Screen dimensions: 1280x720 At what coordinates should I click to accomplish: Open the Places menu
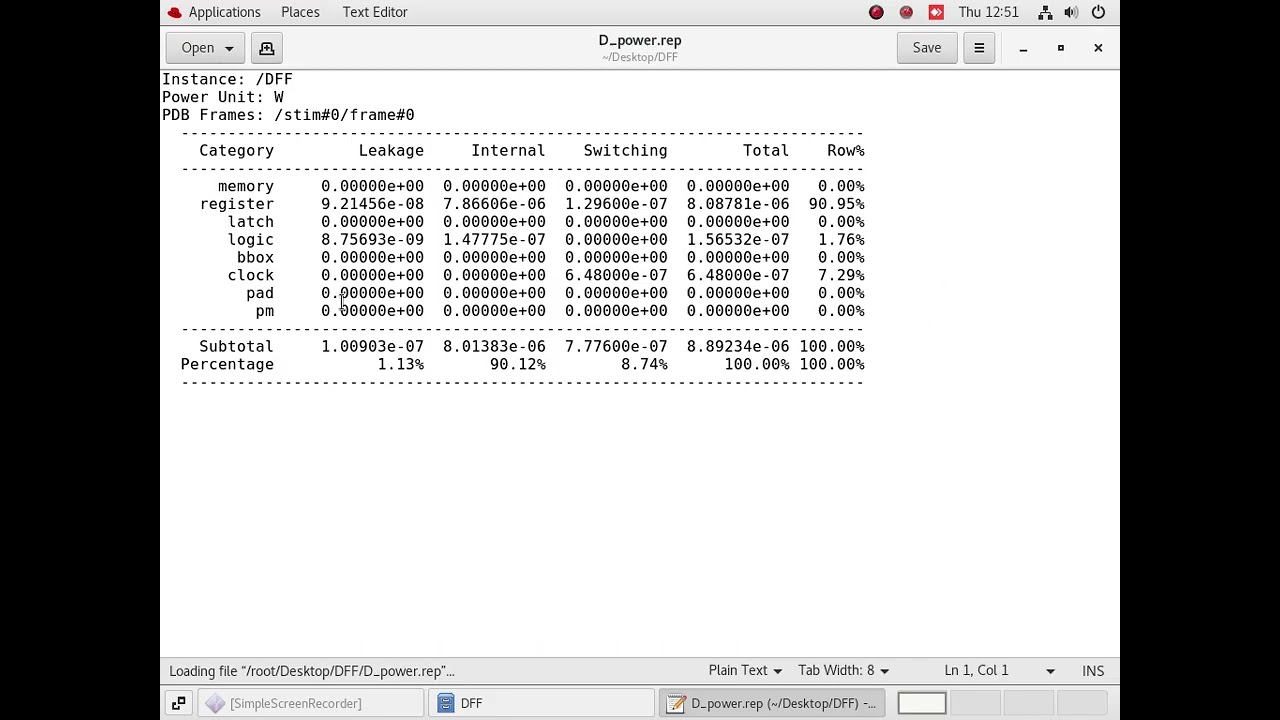(300, 12)
